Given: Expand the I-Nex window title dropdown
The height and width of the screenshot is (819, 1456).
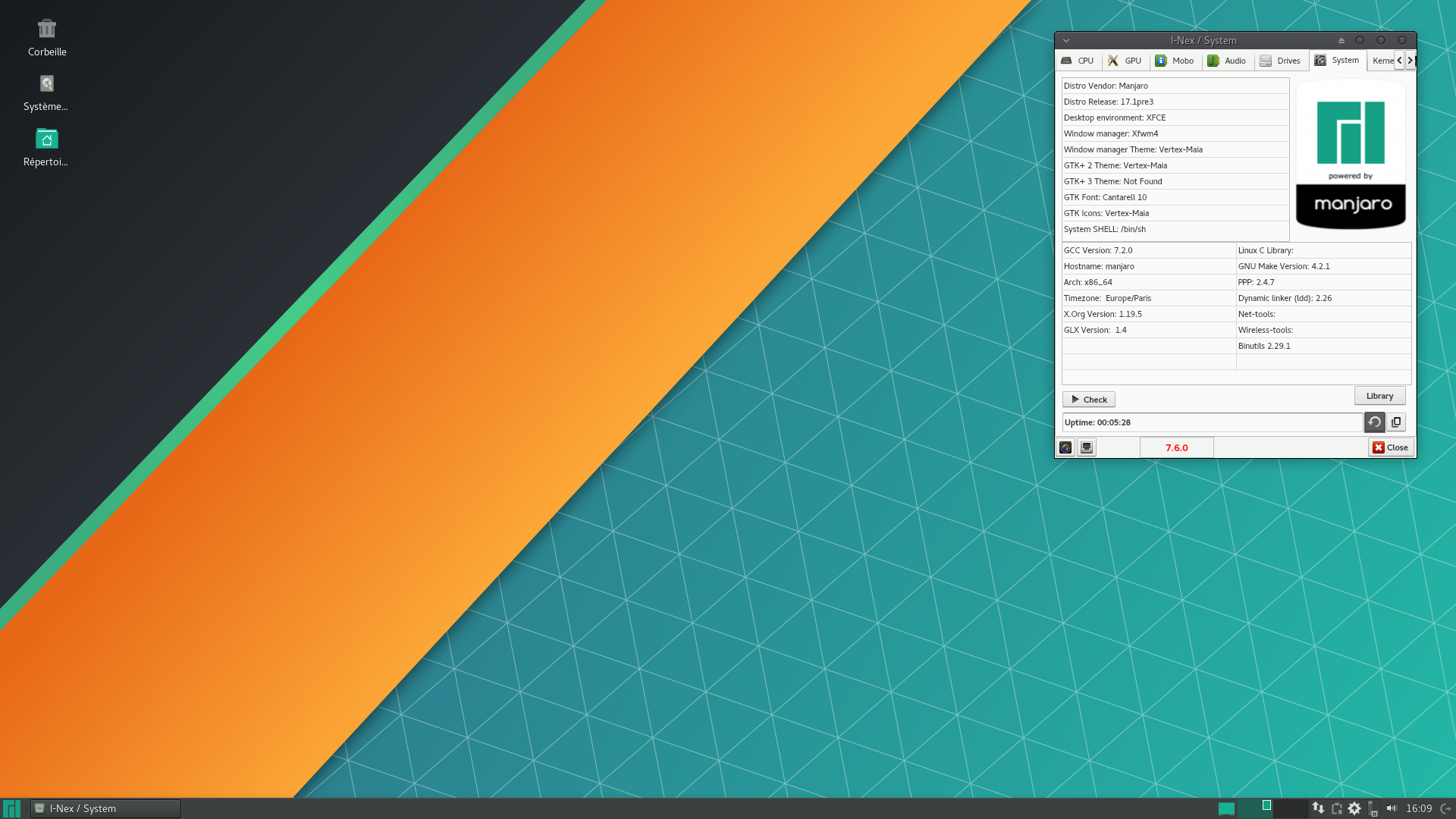Looking at the screenshot, I should [x=1066, y=40].
